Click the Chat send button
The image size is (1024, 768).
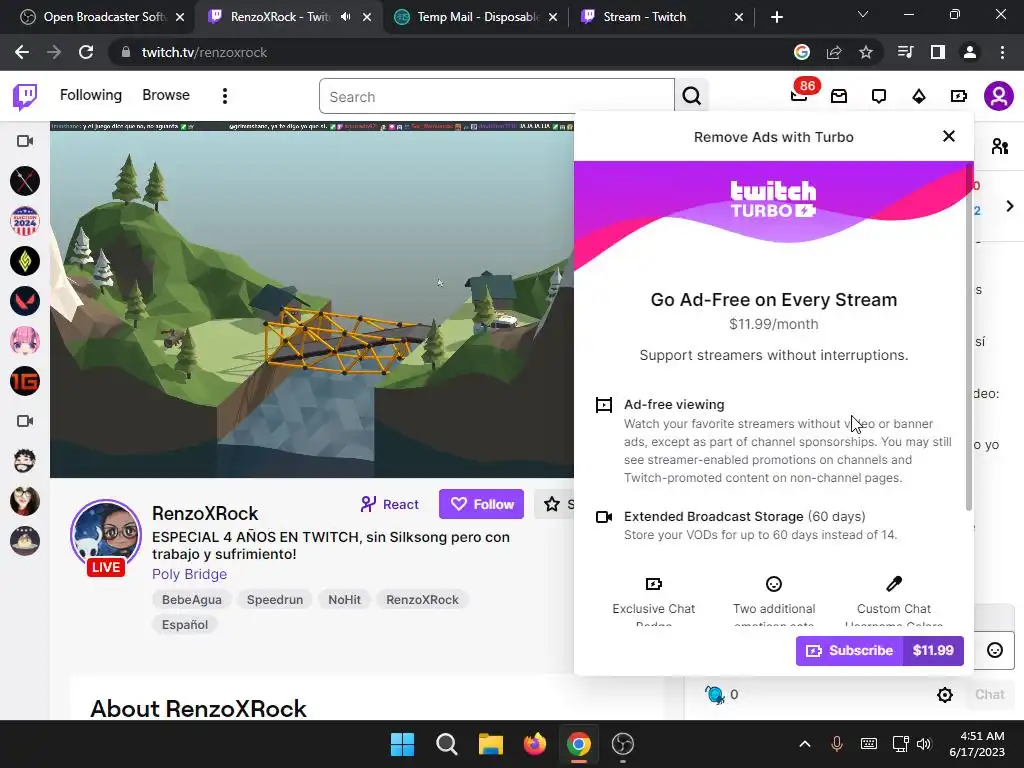pyautogui.click(x=989, y=694)
